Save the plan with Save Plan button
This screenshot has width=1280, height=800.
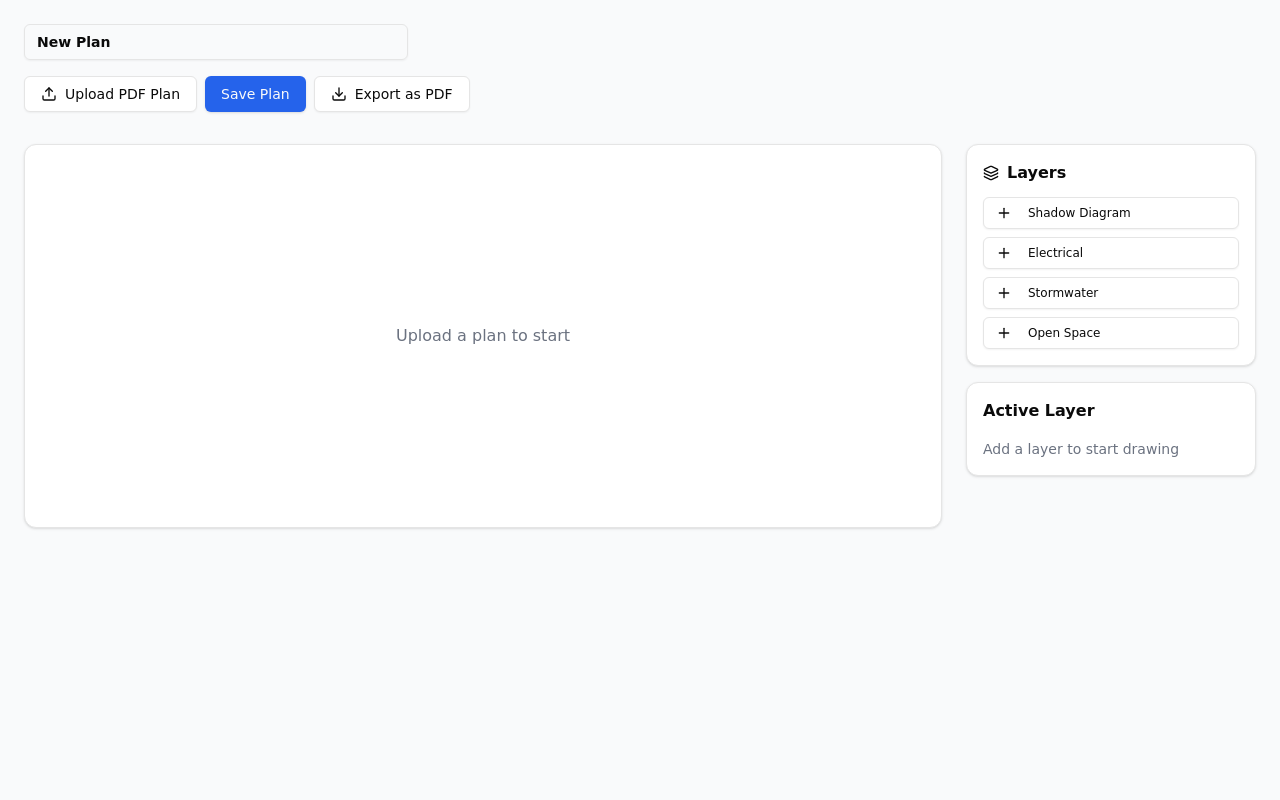pos(255,94)
